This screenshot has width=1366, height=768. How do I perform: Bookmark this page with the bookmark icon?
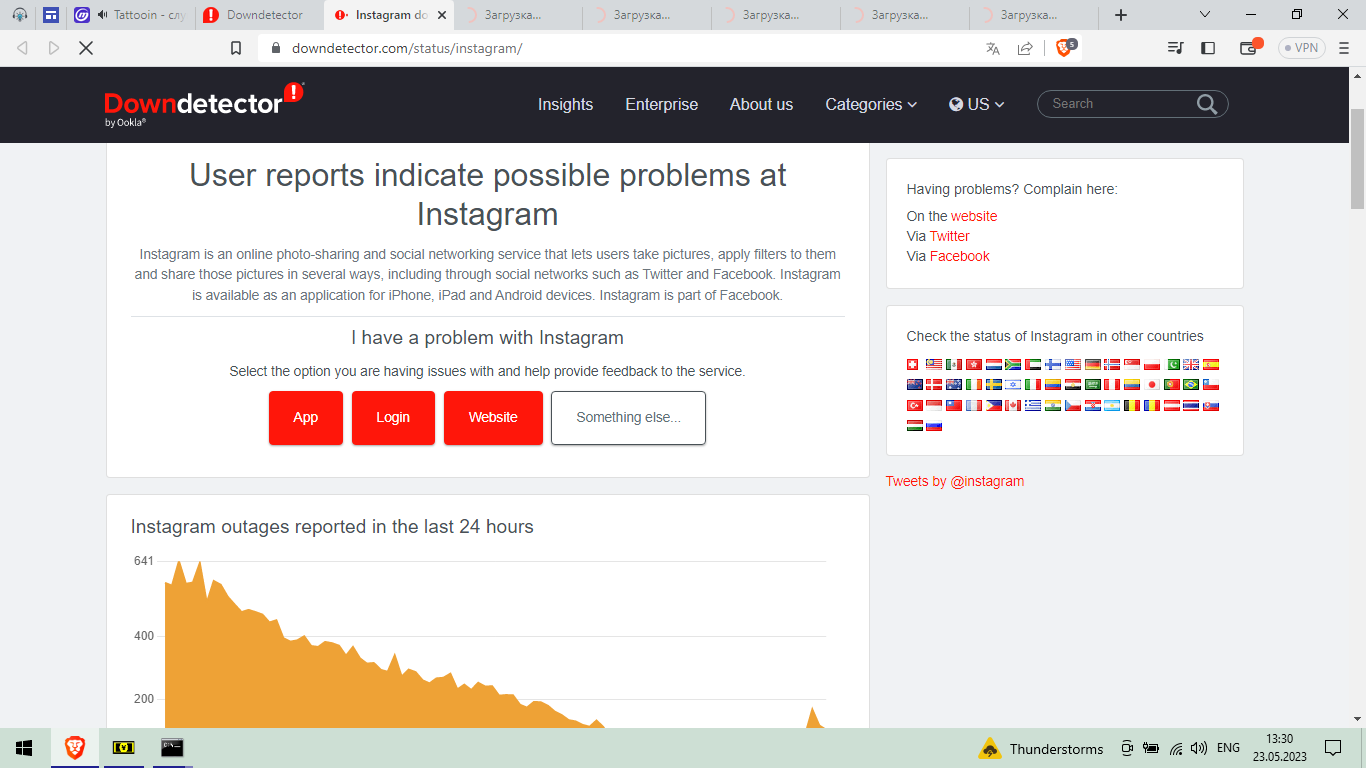tap(236, 48)
